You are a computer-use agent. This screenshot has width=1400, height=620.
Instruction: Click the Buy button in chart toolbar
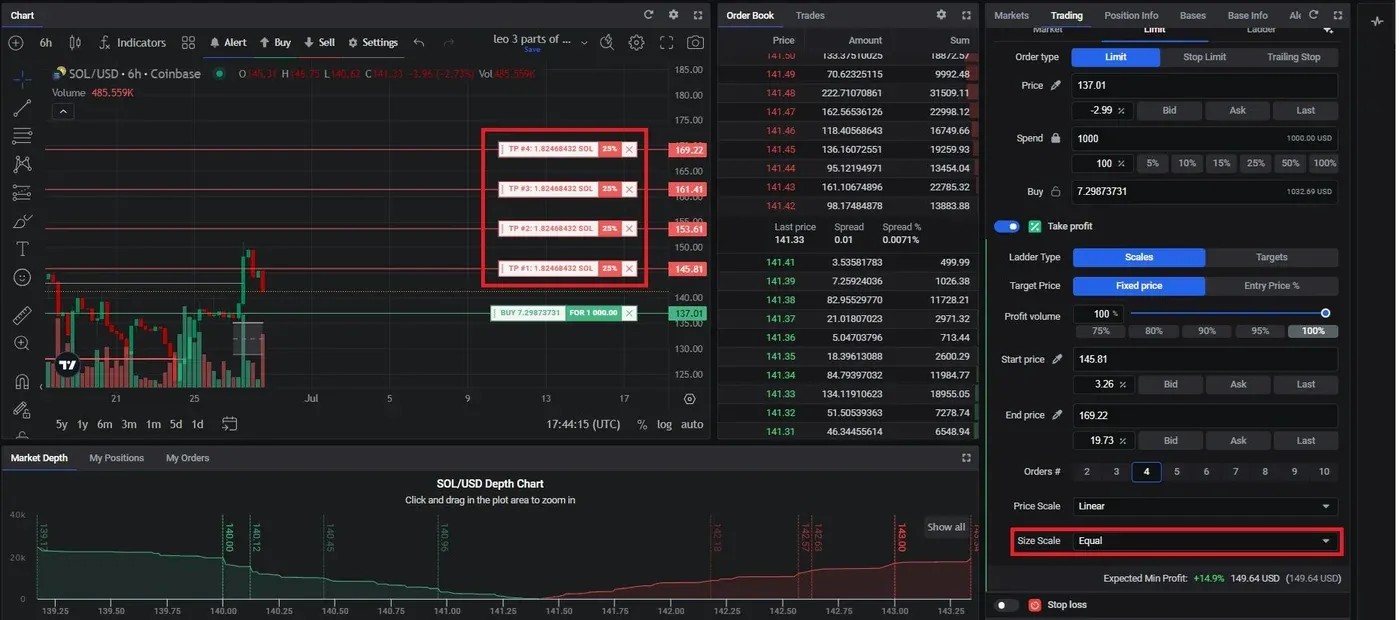tap(275, 43)
